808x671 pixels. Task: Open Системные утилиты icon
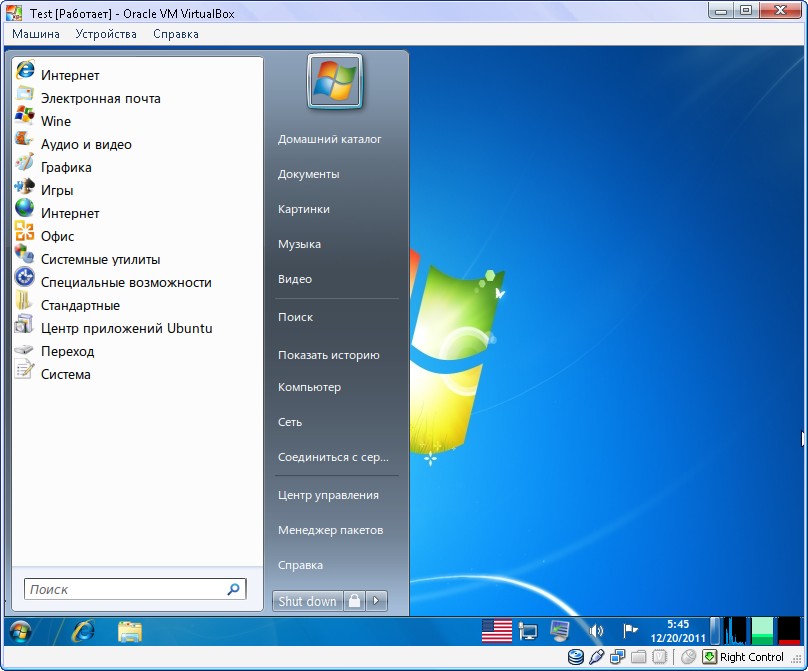coord(25,254)
